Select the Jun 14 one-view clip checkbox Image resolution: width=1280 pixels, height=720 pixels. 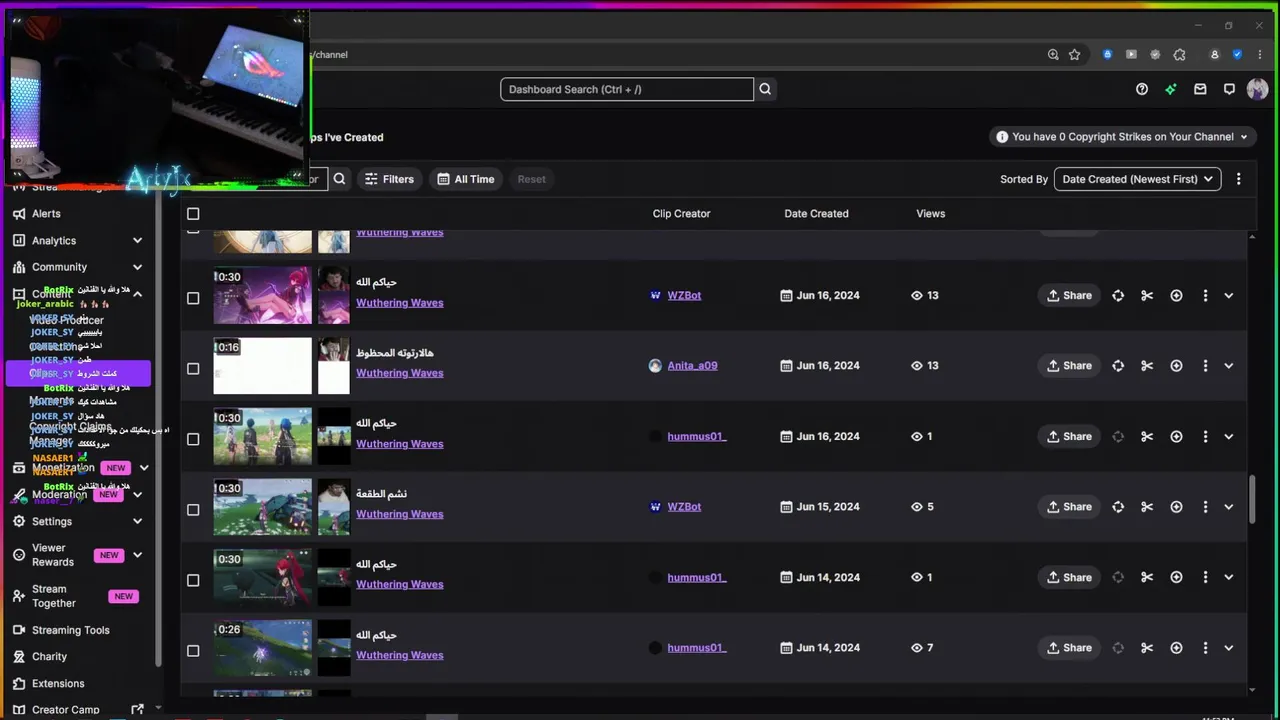click(193, 580)
